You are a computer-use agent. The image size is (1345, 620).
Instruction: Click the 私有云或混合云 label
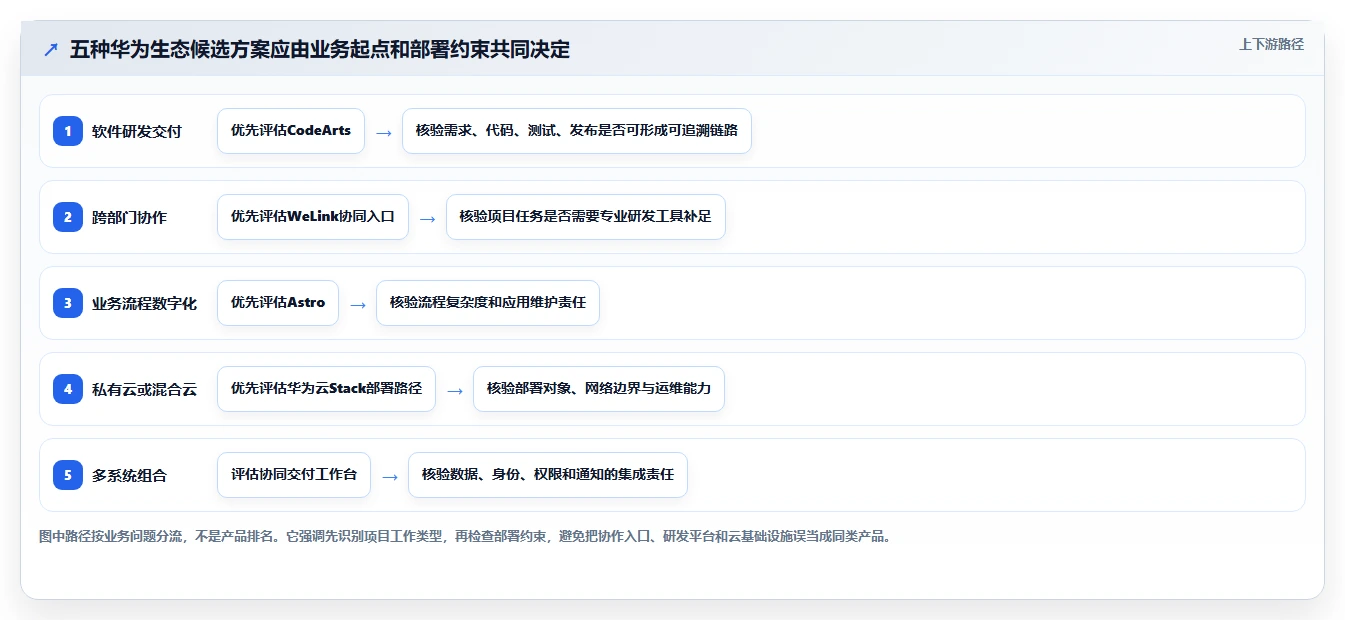pos(144,389)
